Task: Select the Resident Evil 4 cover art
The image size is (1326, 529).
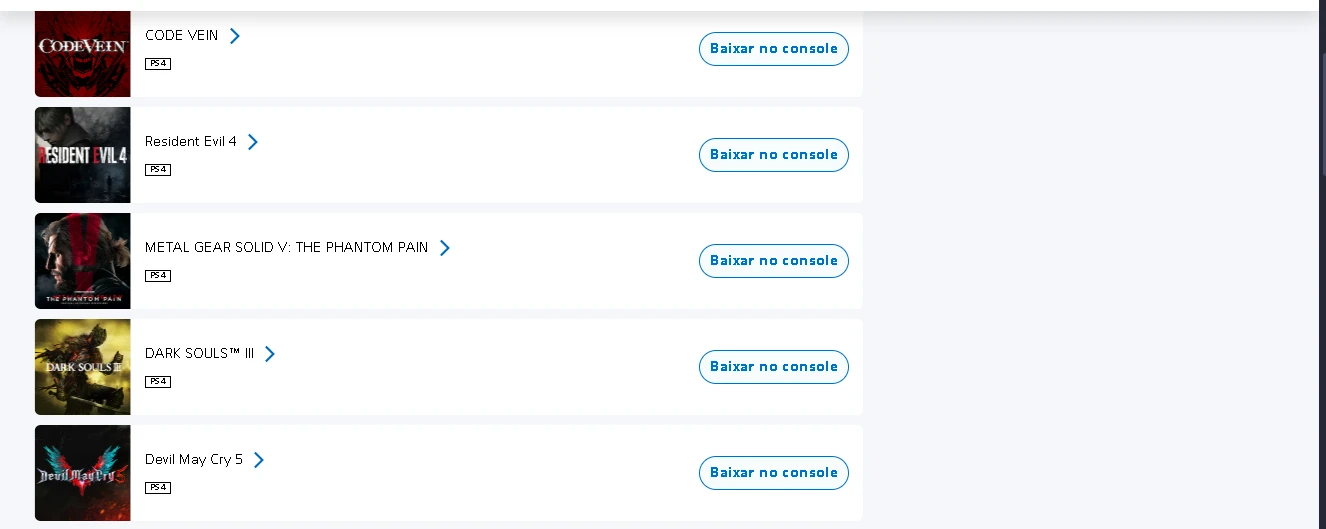Action: point(83,155)
